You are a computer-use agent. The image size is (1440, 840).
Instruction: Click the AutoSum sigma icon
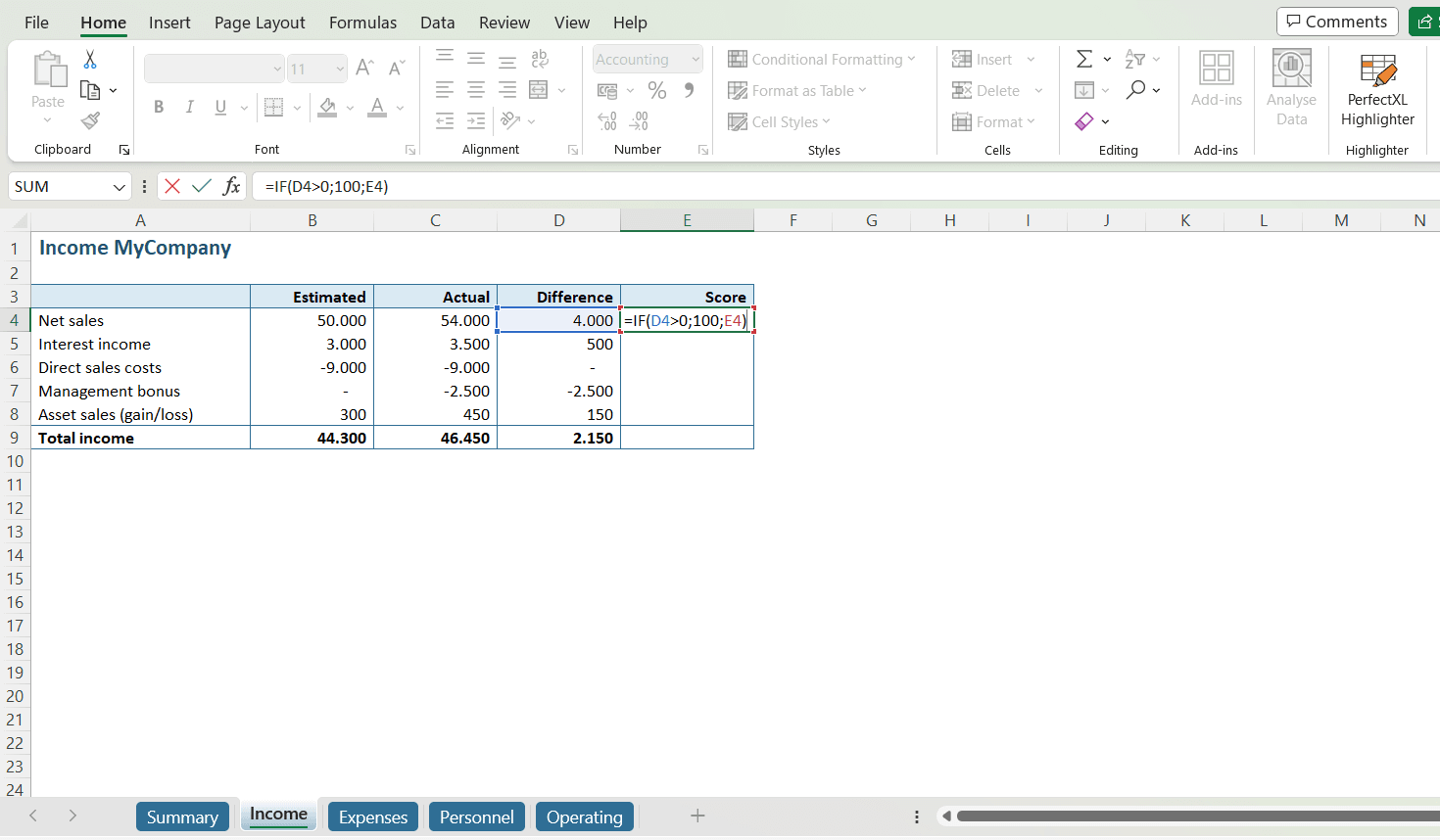pos(1084,60)
